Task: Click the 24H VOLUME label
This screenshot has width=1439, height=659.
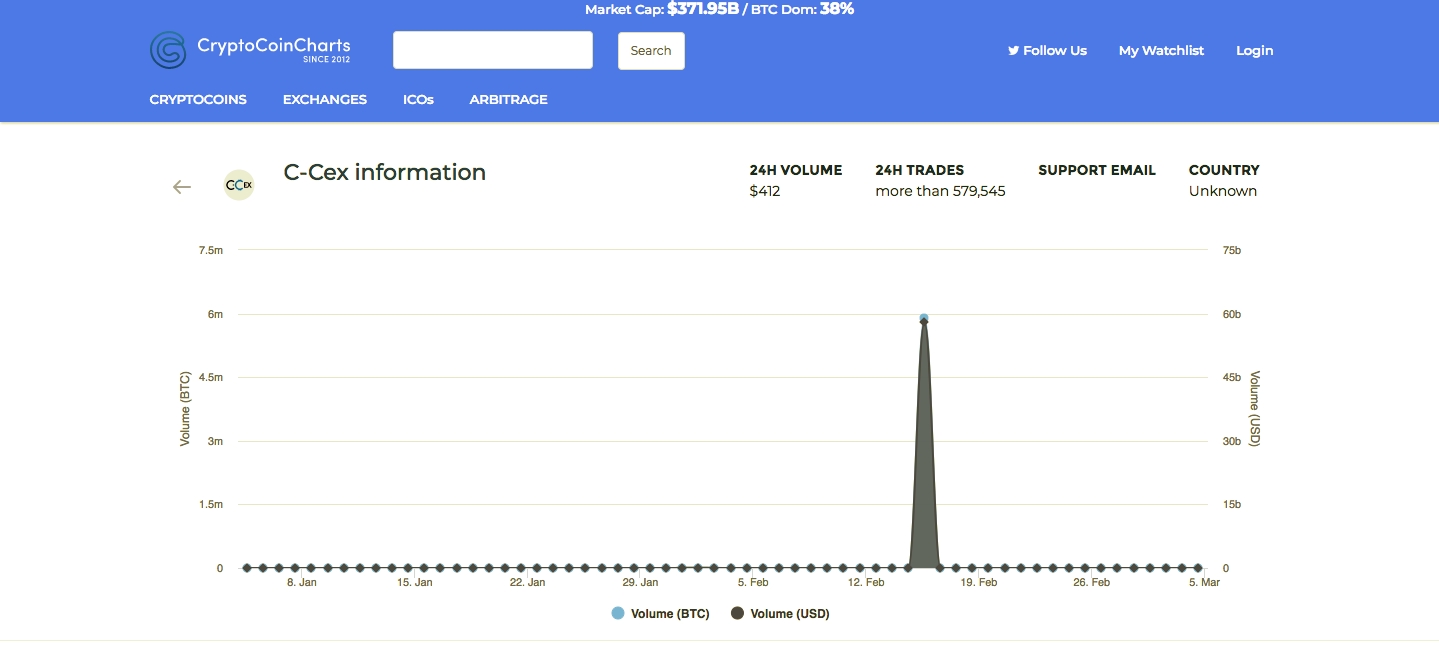Action: (x=796, y=170)
